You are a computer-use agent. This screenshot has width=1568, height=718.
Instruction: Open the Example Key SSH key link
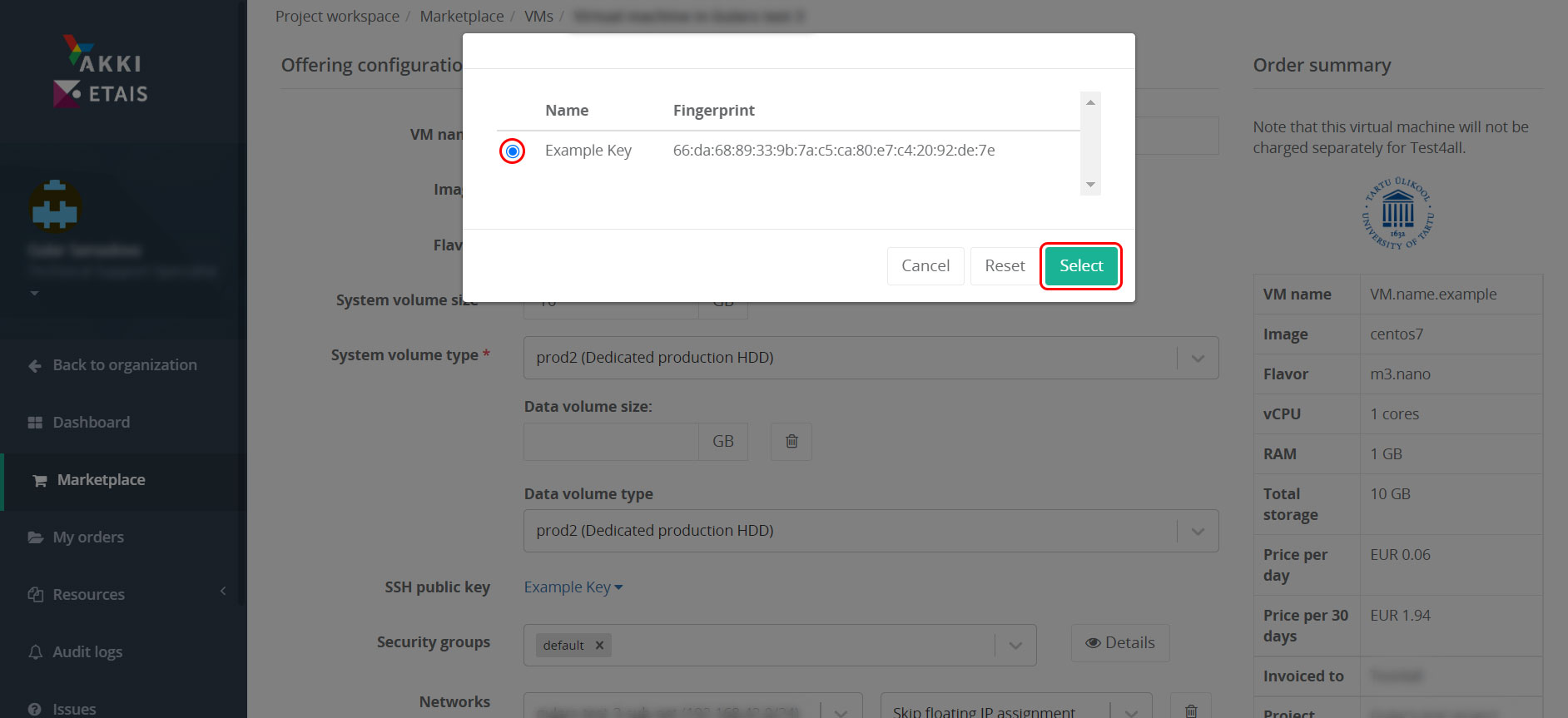pyautogui.click(x=573, y=587)
